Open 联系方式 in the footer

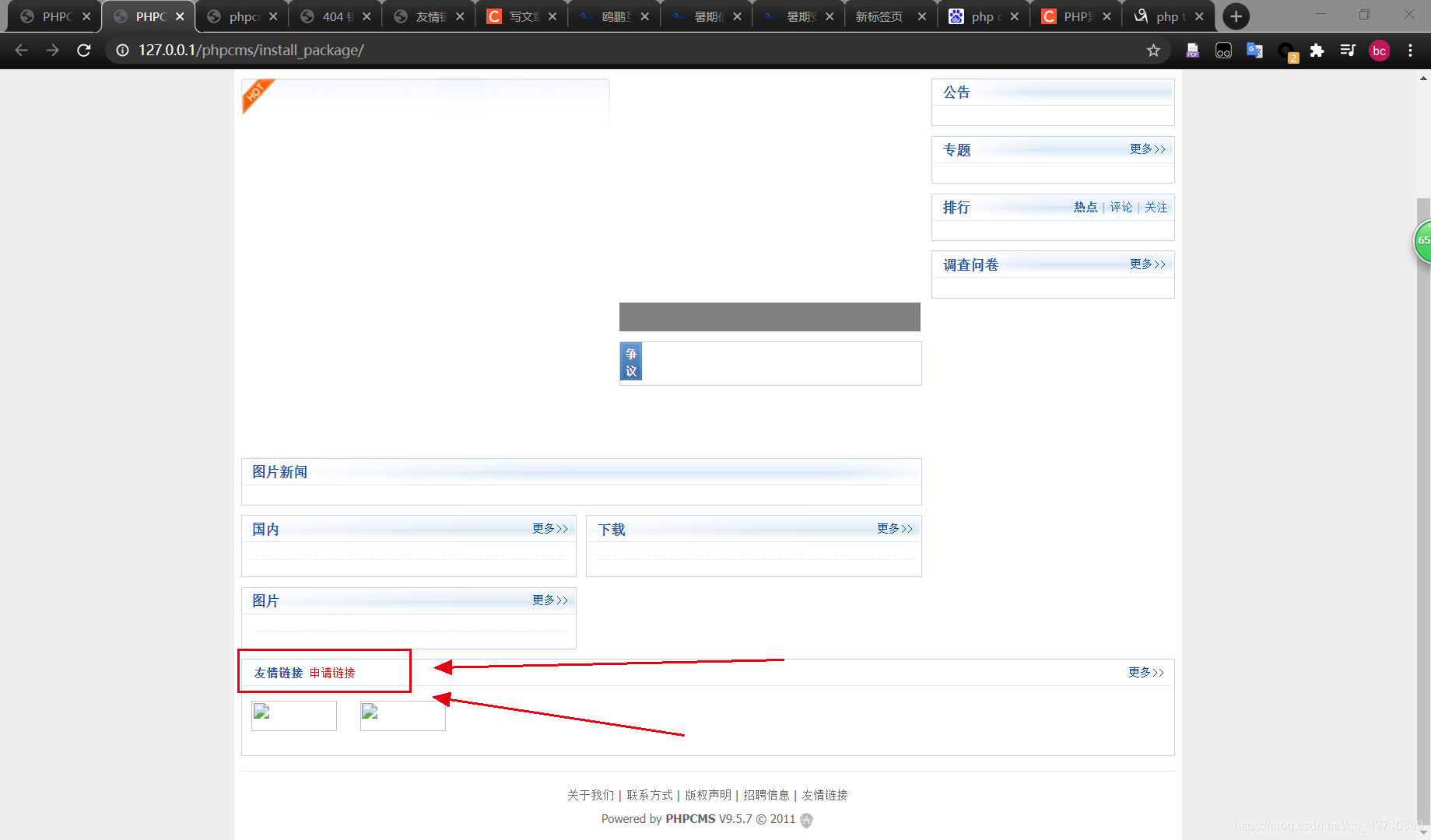(650, 795)
